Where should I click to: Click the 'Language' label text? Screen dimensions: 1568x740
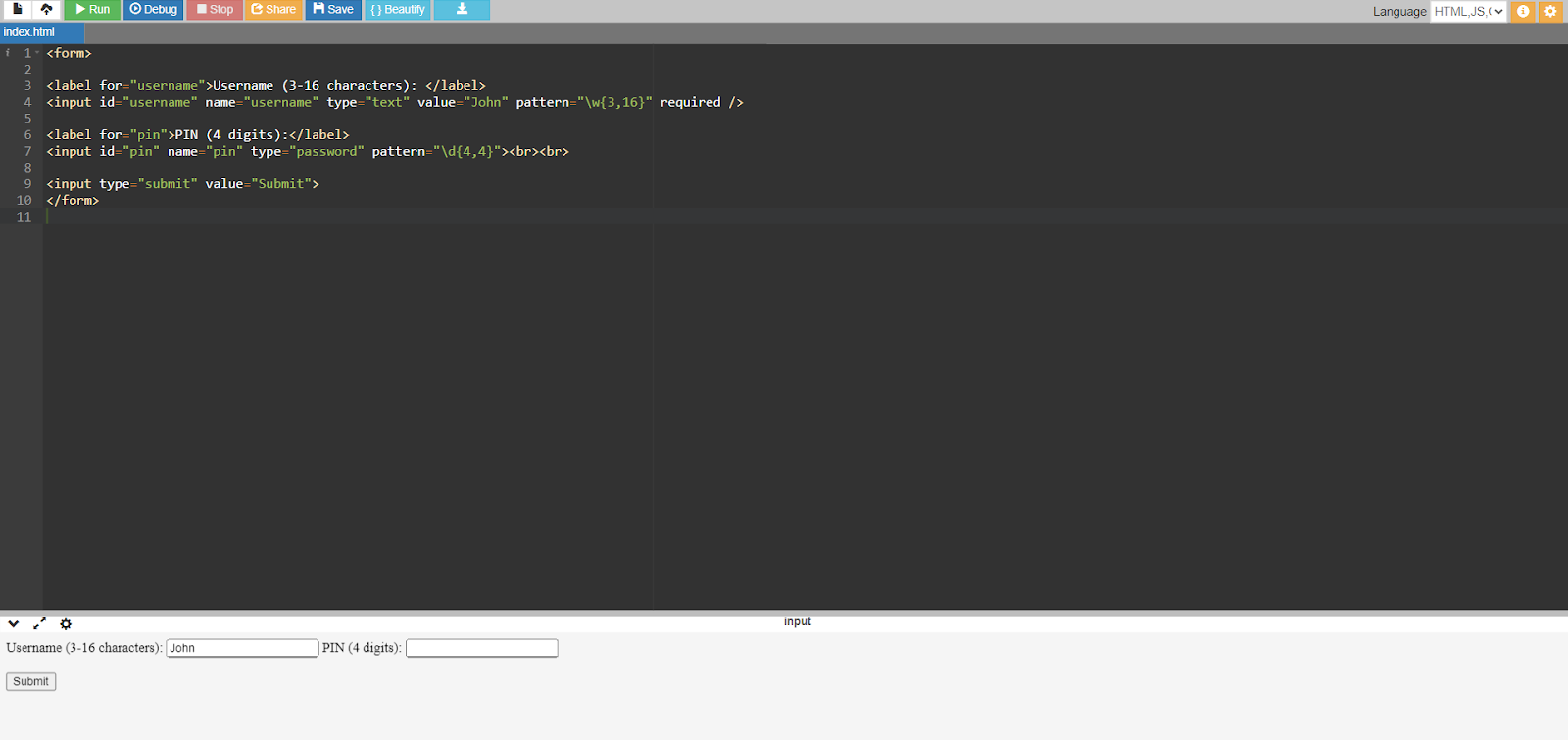point(1399,12)
